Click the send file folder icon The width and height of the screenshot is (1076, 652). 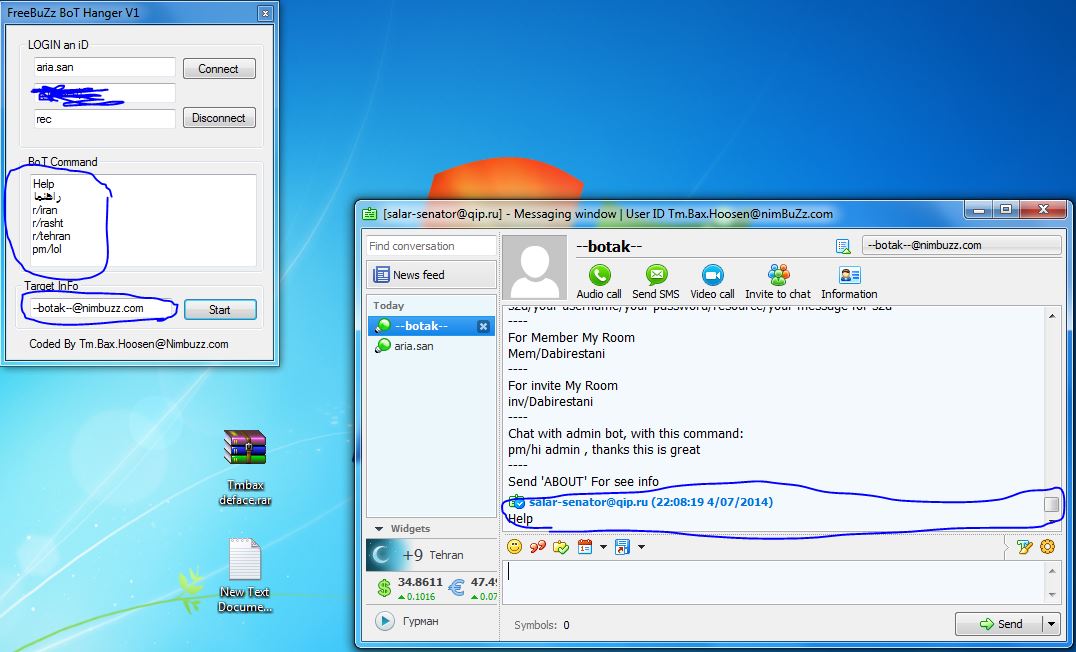coord(561,547)
